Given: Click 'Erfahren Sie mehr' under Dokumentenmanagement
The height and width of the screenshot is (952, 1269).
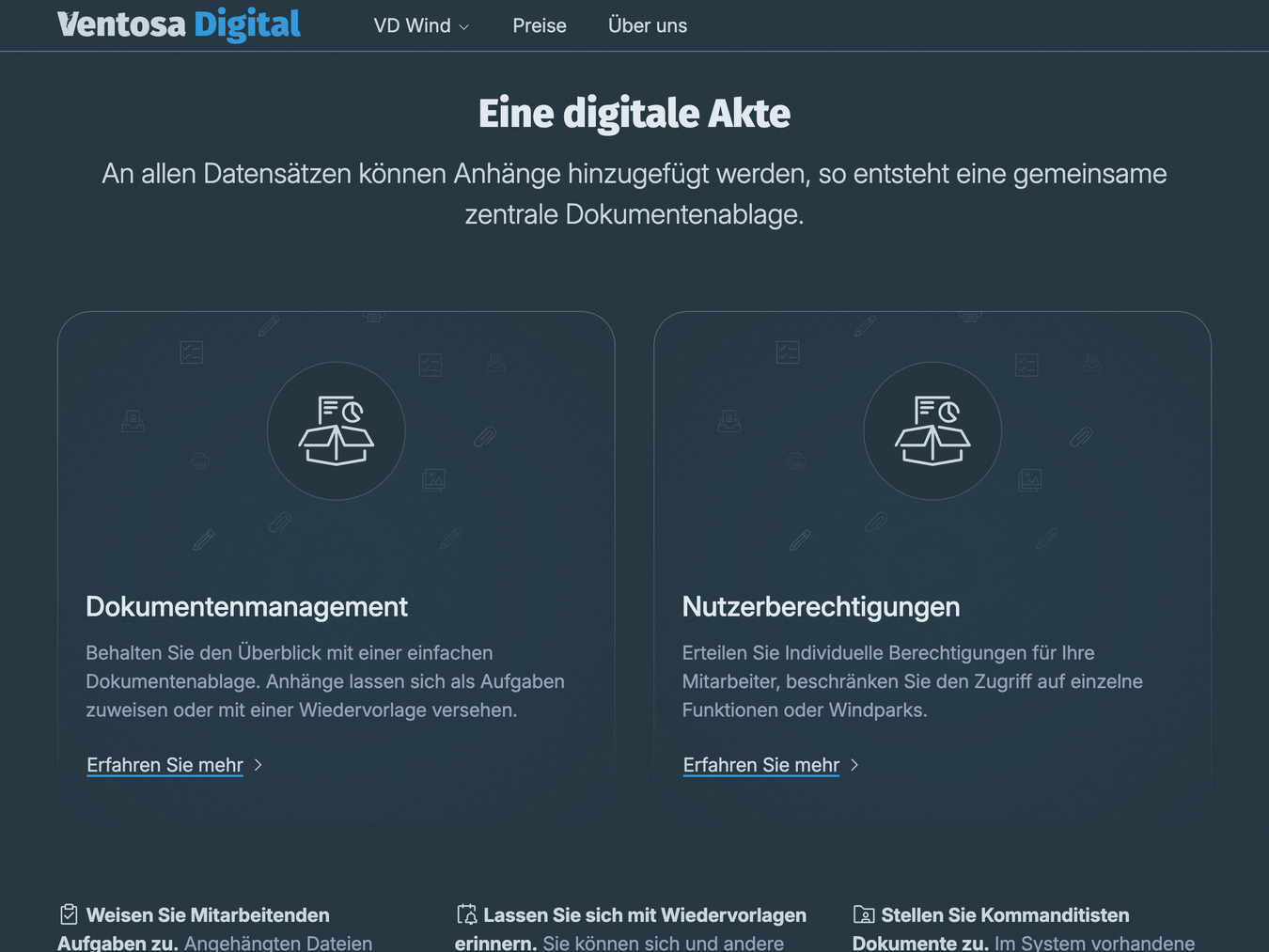Looking at the screenshot, I should [x=164, y=765].
